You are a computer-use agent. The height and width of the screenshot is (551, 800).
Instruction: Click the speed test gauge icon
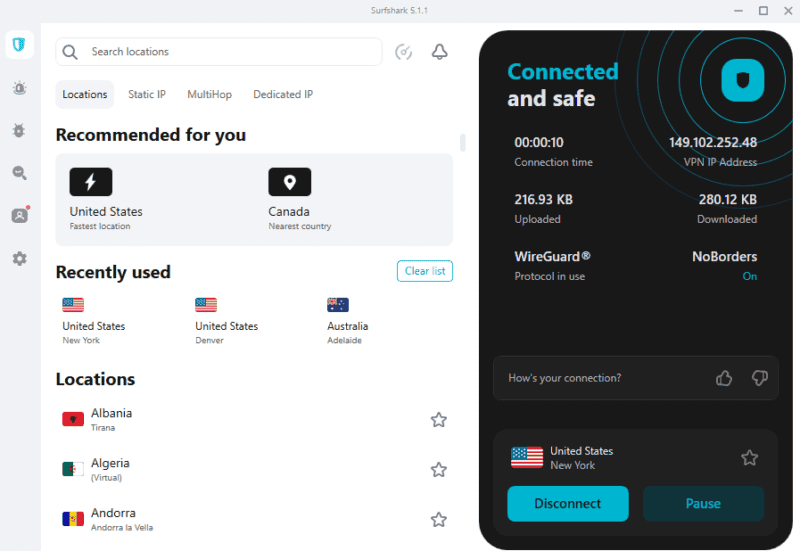pos(404,52)
